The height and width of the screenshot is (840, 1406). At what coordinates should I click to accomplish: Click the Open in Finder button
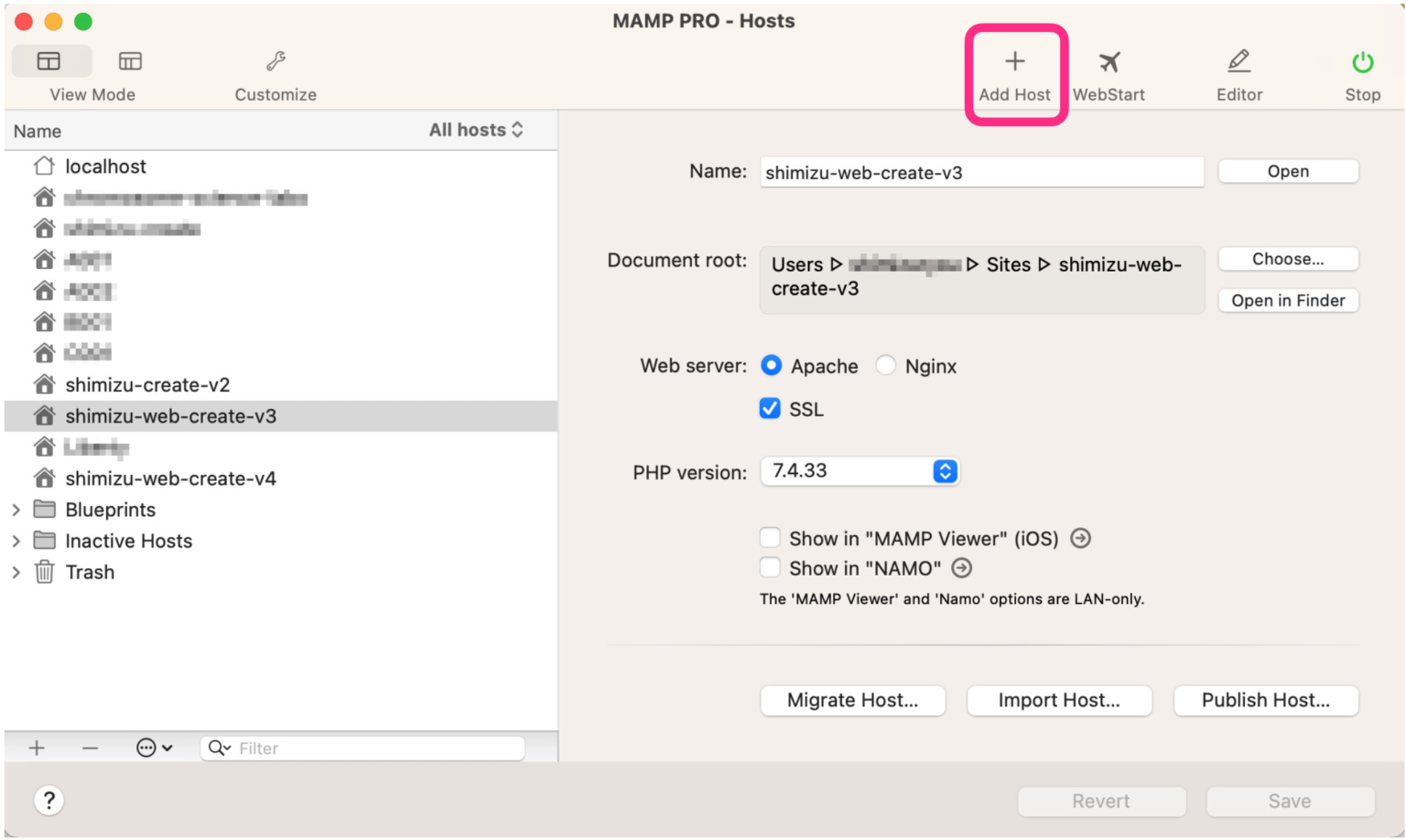click(1287, 301)
